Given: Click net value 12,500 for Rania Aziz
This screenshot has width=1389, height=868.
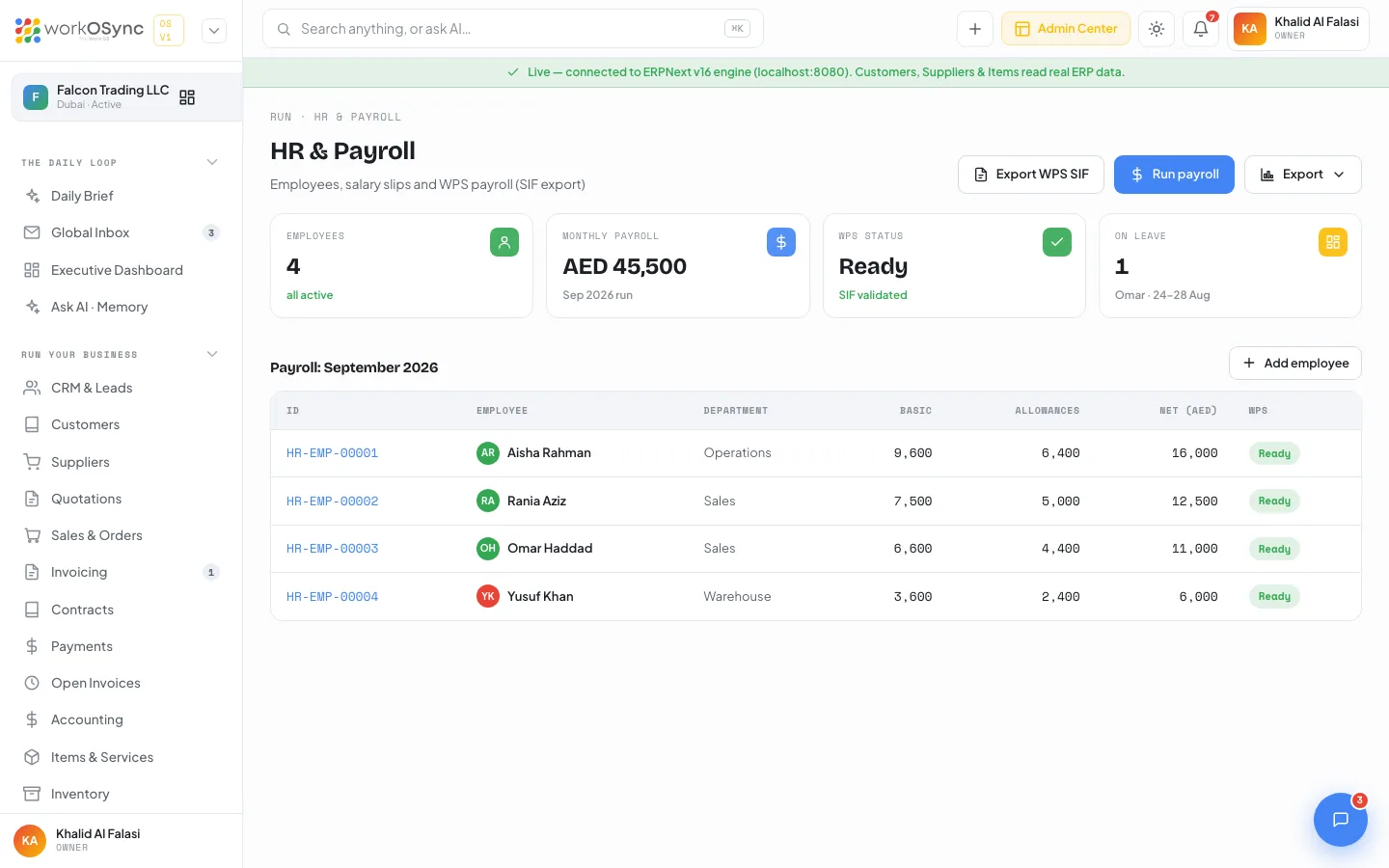Looking at the screenshot, I should (1194, 502).
